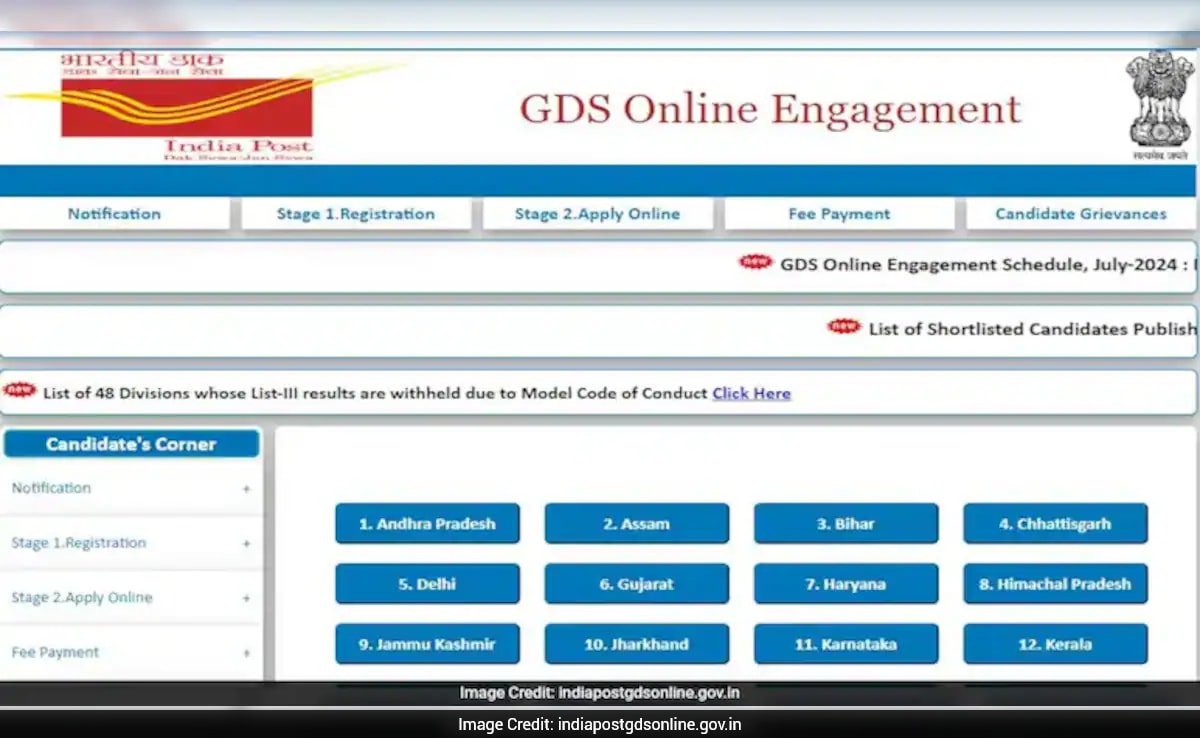Click the new badge beside 48 Divisions notice
The image size is (1200, 738).
coord(20,390)
